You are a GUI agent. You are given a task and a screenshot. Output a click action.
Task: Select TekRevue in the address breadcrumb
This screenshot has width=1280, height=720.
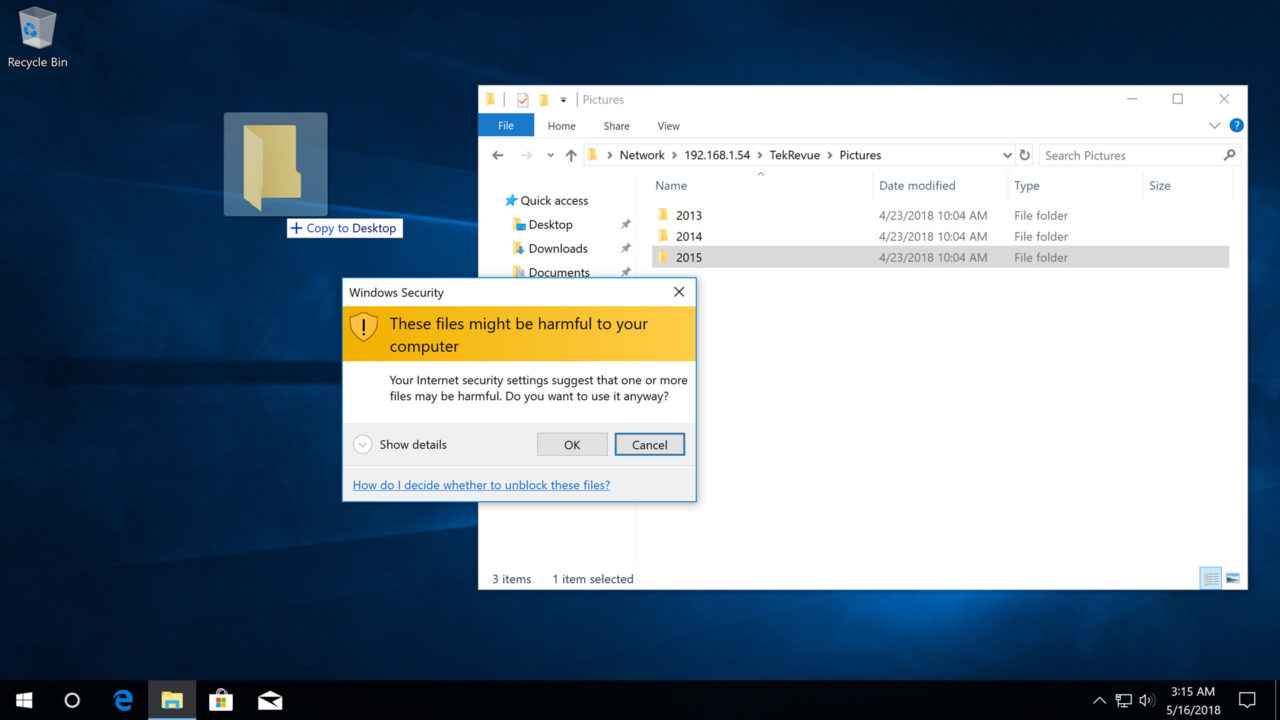(x=794, y=155)
